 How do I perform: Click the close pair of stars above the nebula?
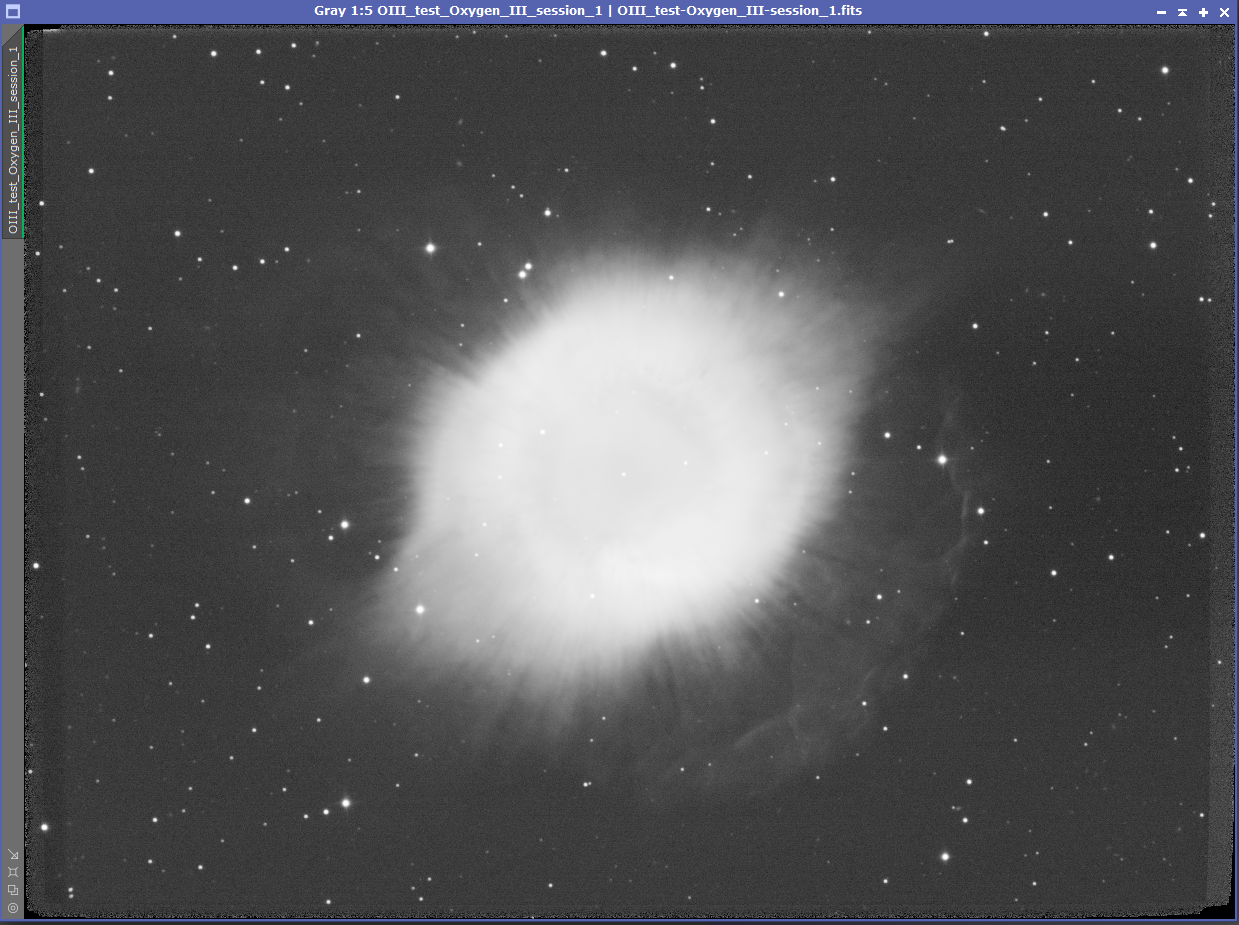tap(525, 270)
